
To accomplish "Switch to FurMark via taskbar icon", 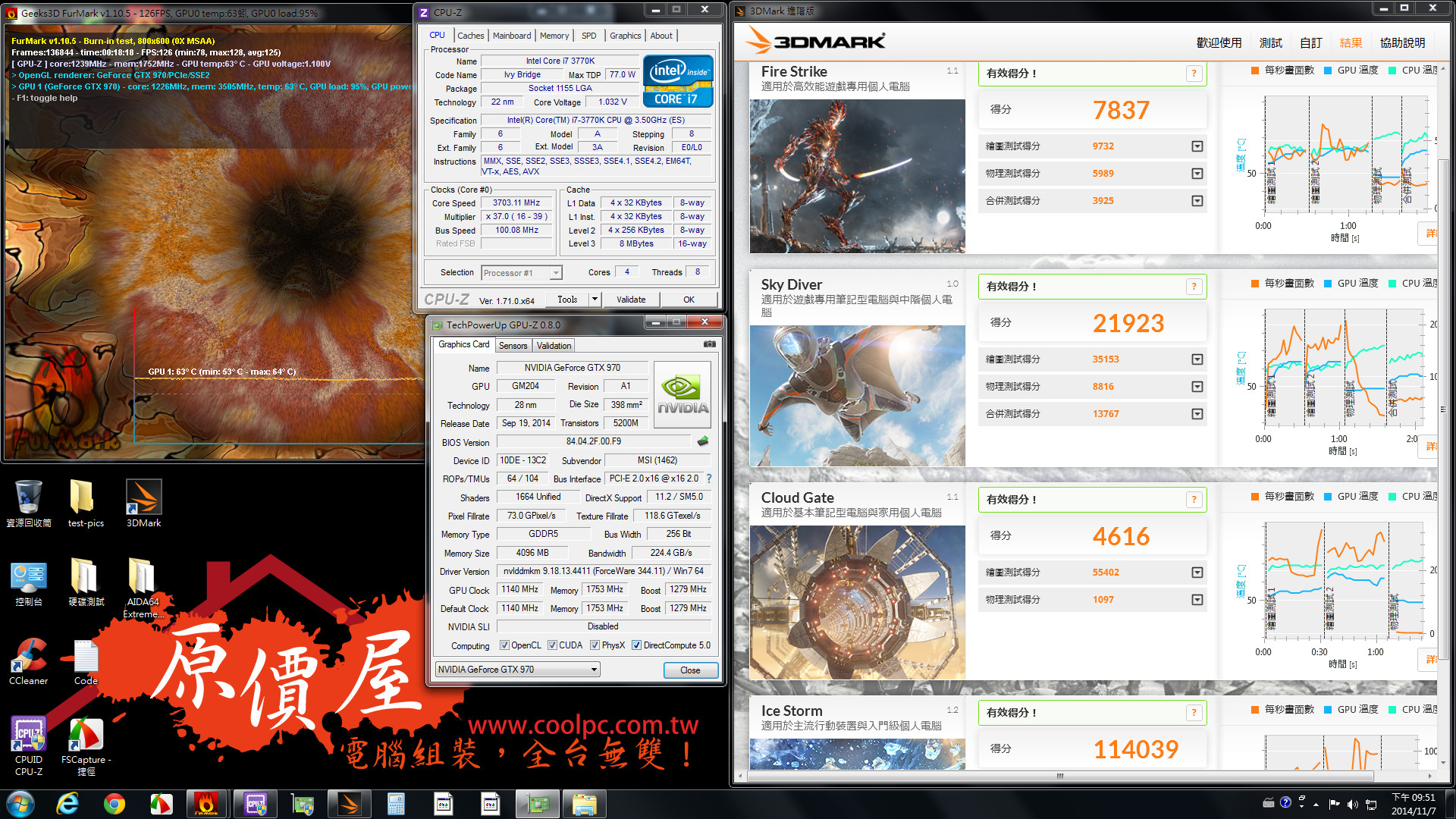I will [206, 804].
